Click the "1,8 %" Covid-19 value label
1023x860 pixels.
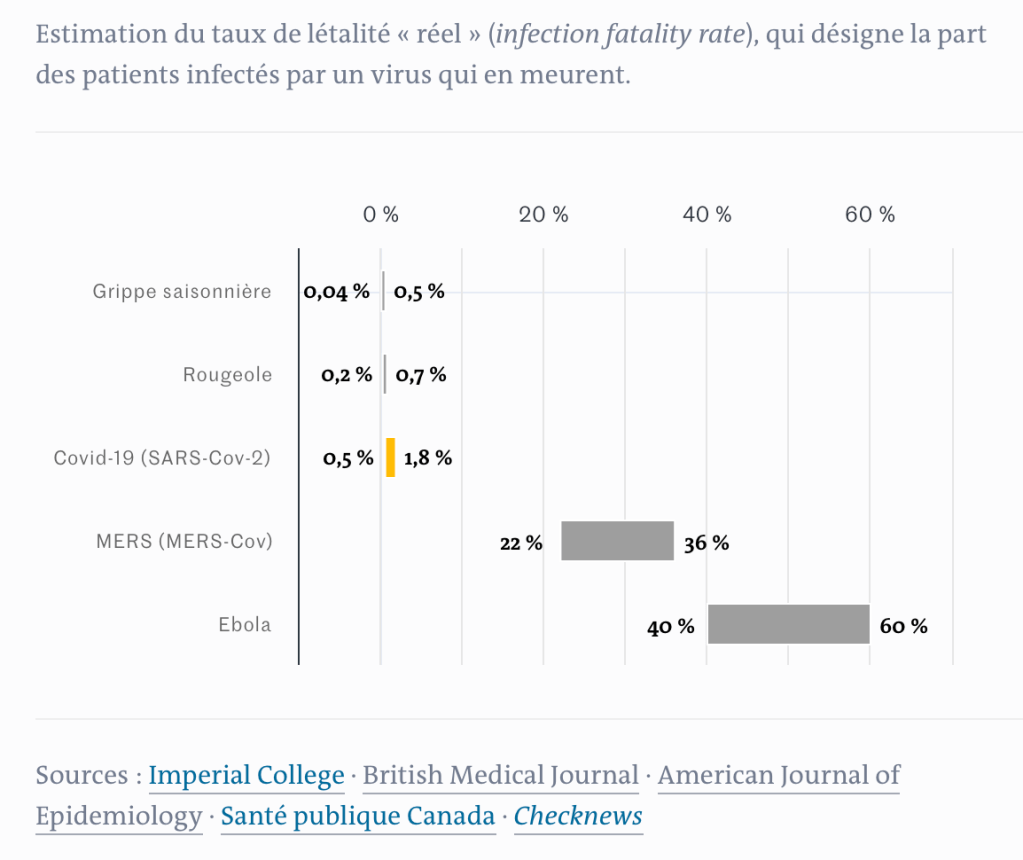[x=428, y=458]
